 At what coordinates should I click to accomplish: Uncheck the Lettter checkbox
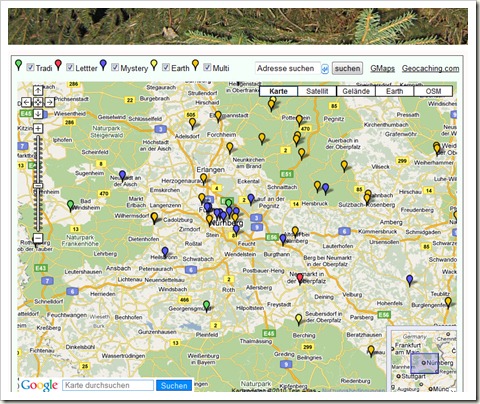(x=70, y=67)
